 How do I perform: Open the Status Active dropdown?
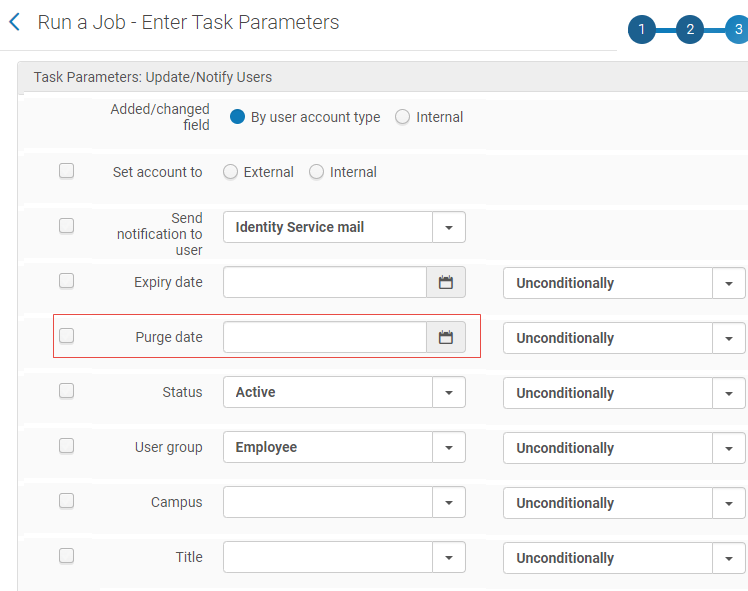tap(344, 392)
